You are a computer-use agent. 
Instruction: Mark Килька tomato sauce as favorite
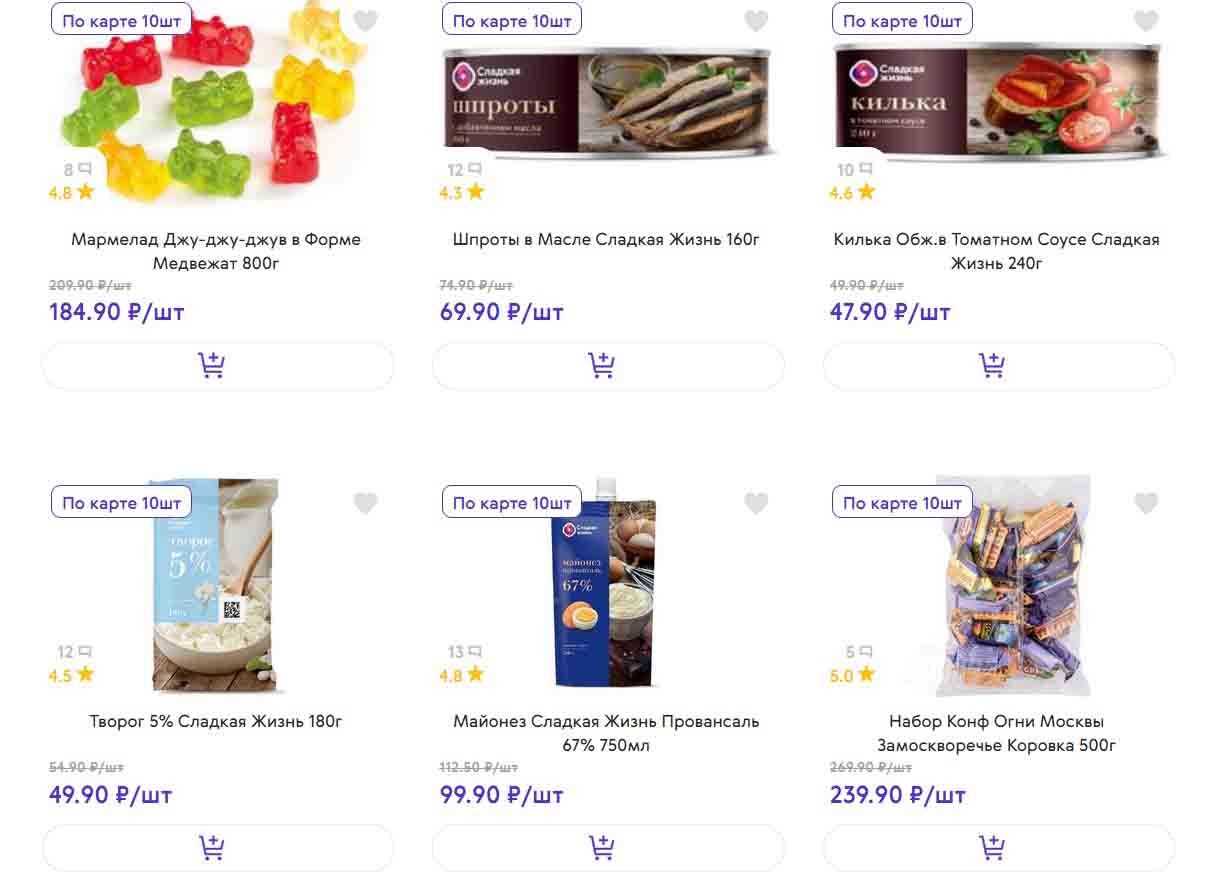point(1146,21)
